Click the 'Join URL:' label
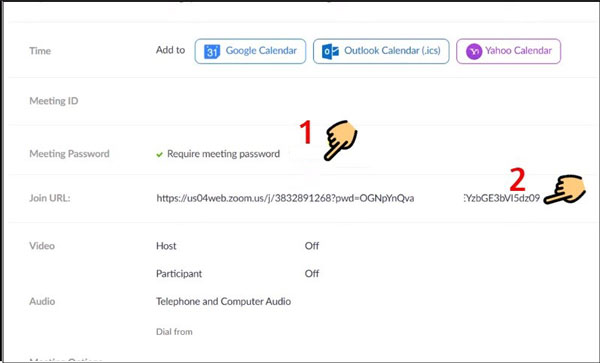 pyautogui.click(x=50, y=198)
